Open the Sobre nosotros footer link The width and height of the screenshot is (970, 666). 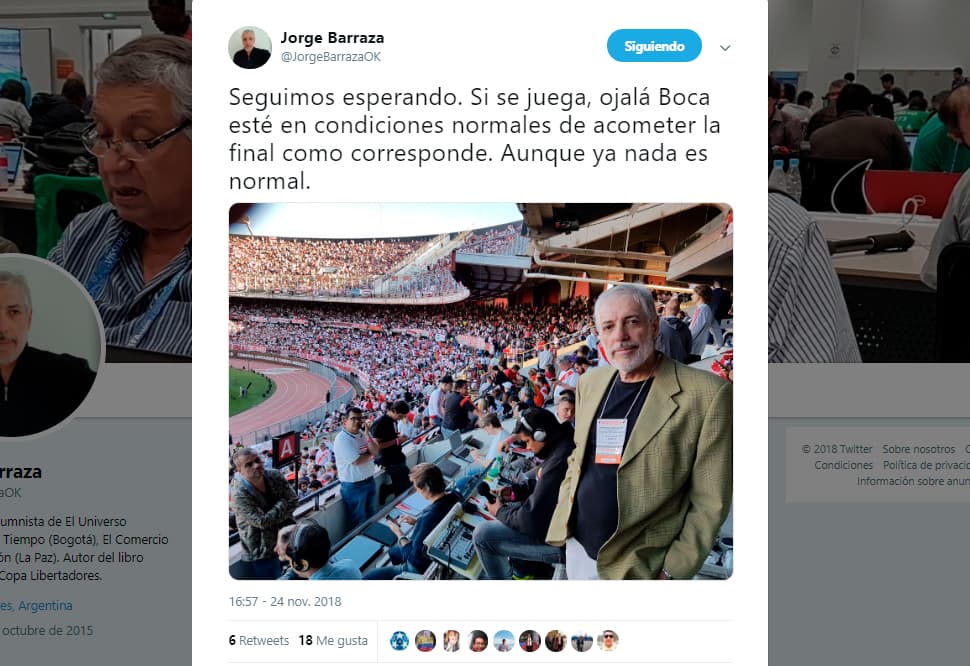click(x=919, y=449)
